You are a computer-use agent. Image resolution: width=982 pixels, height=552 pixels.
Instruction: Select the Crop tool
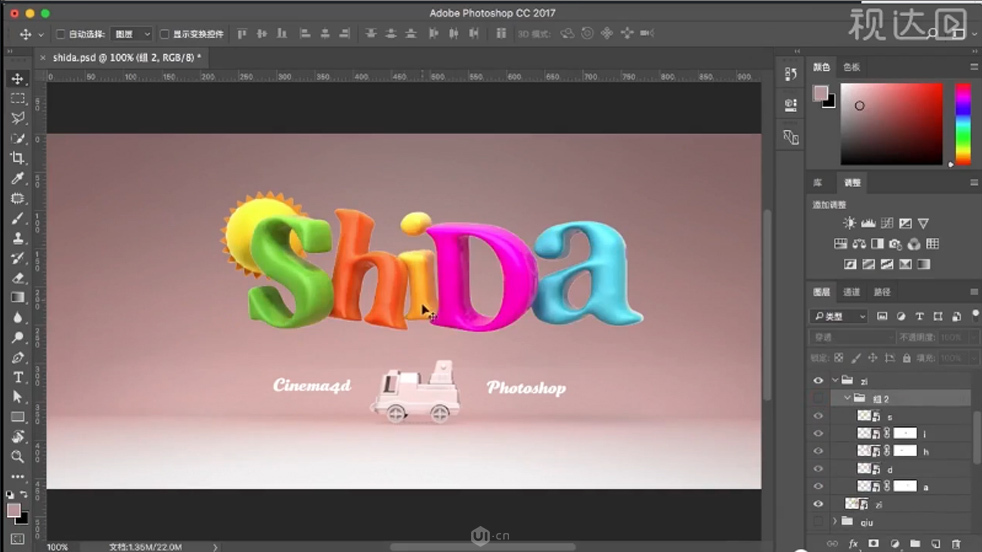(18, 158)
